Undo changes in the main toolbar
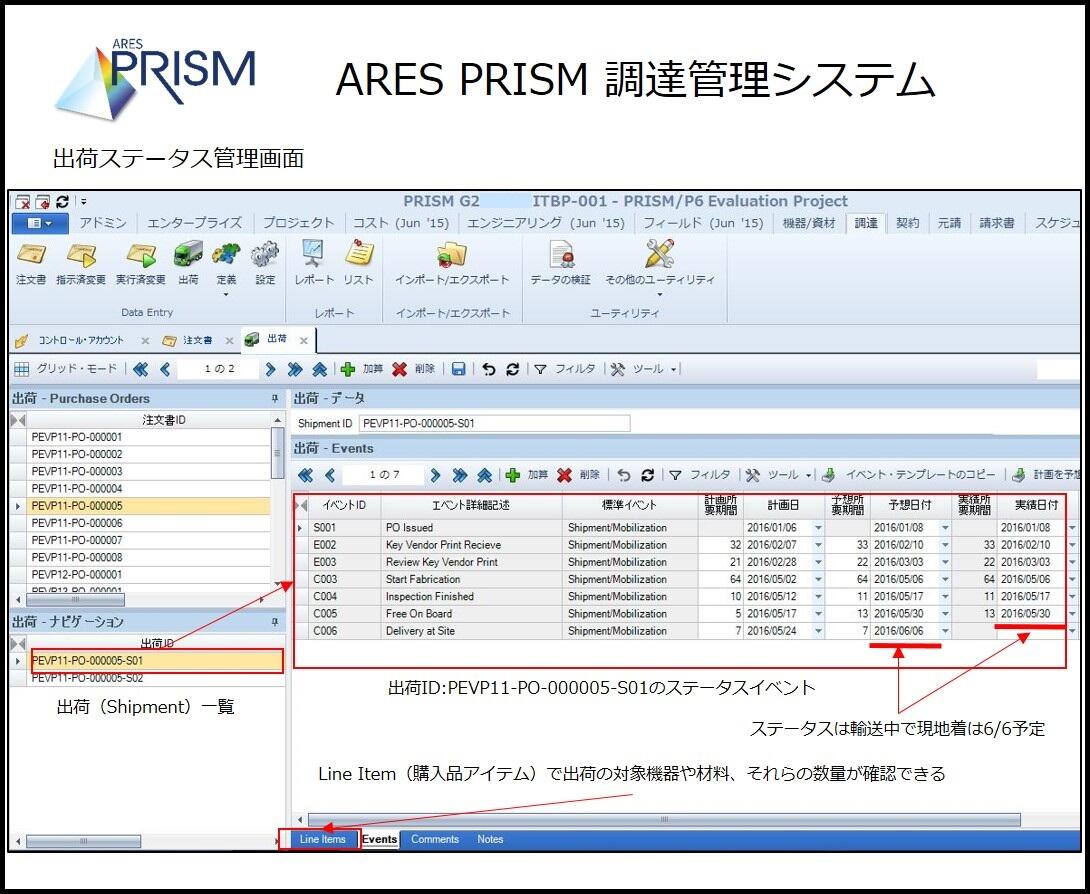 point(489,369)
